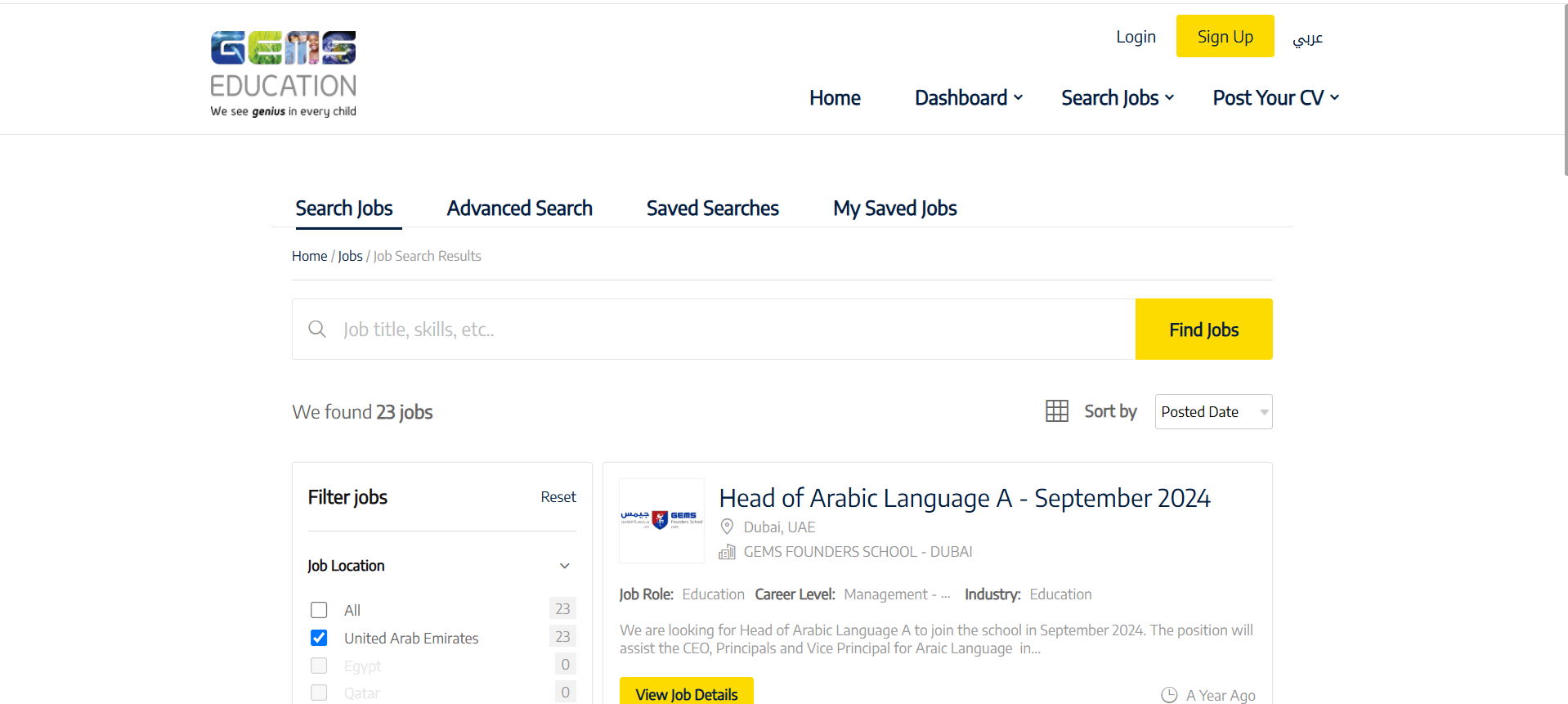Click the Find Jobs button
The width and height of the screenshot is (1568, 704).
[x=1203, y=330]
